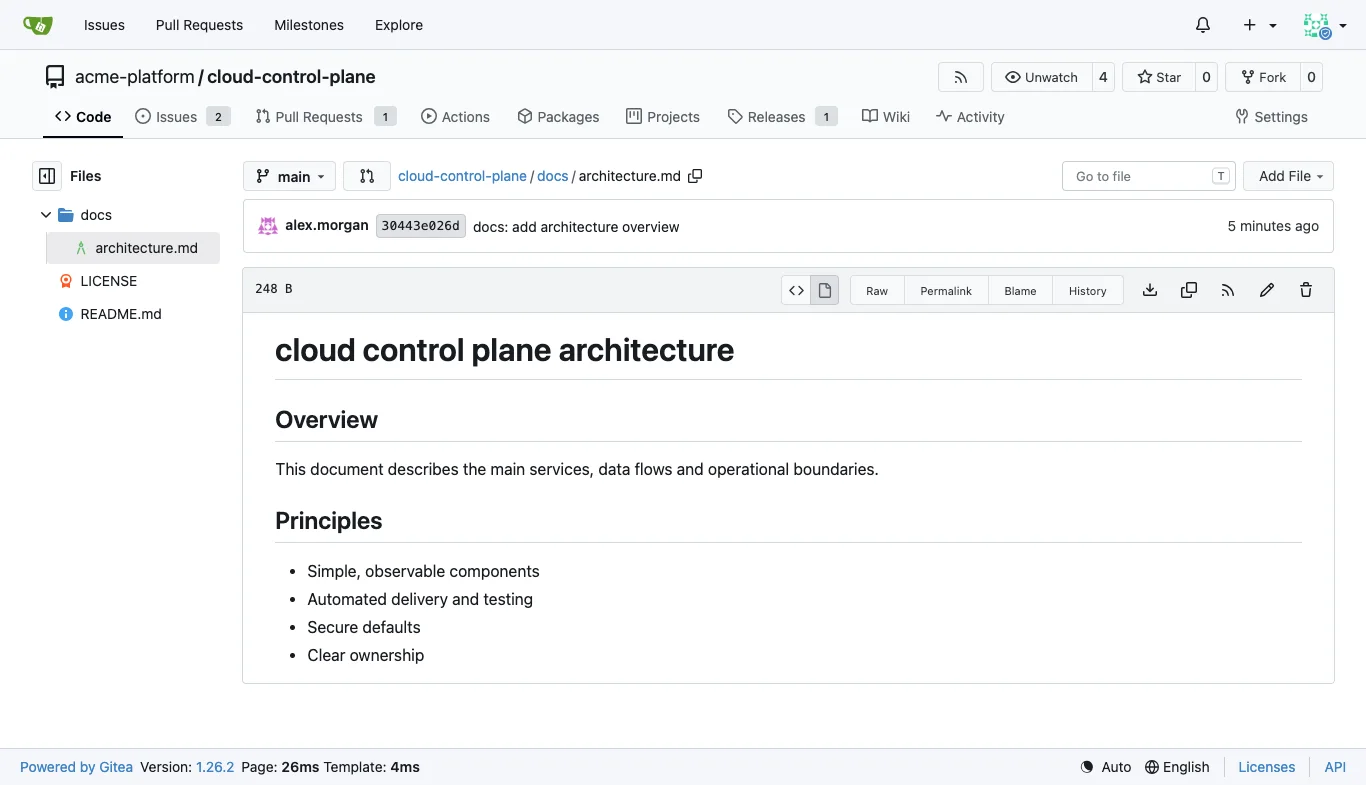Viewport: 1366px width, 785px height.
Task: Open repository Settings
Action: coord(1272,117)
